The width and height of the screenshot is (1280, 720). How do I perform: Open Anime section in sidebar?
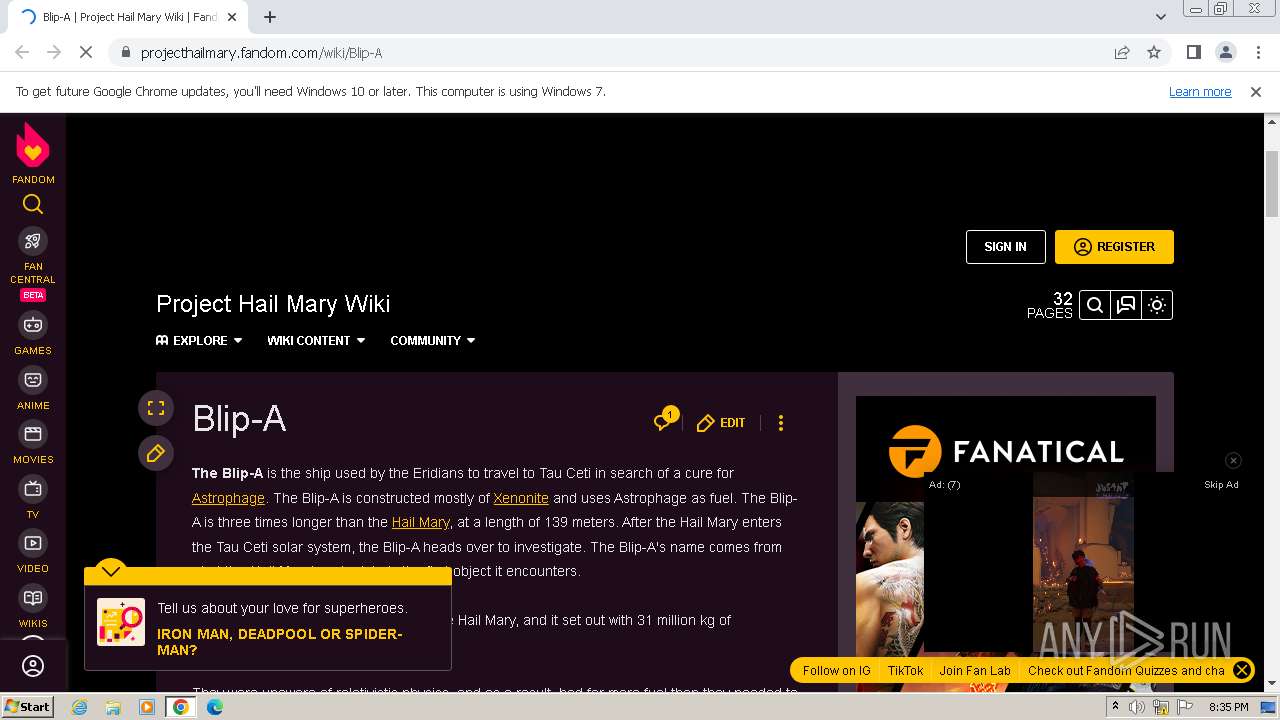(33, 389)
